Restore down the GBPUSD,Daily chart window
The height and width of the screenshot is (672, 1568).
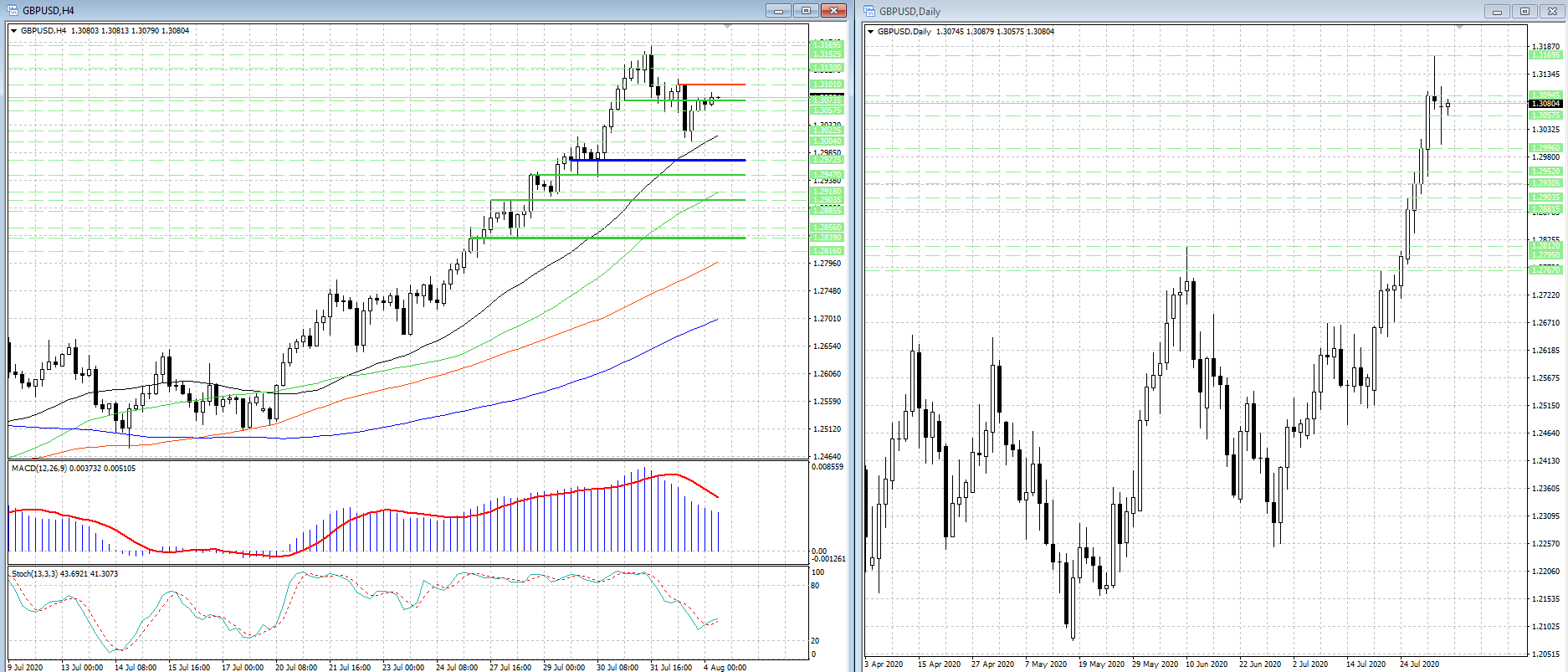1524,12
